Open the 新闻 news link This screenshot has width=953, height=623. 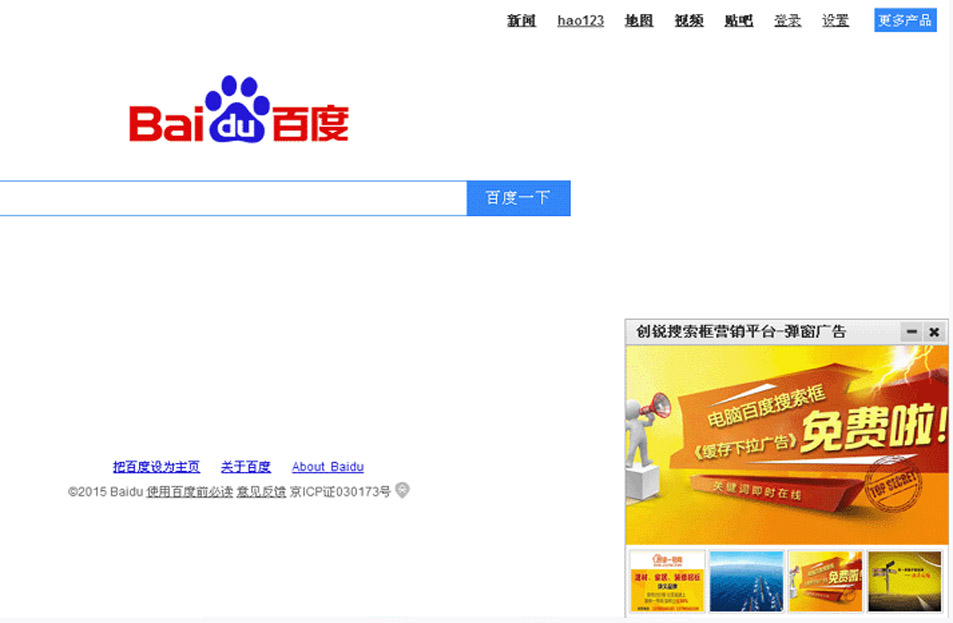pos(521,21)
